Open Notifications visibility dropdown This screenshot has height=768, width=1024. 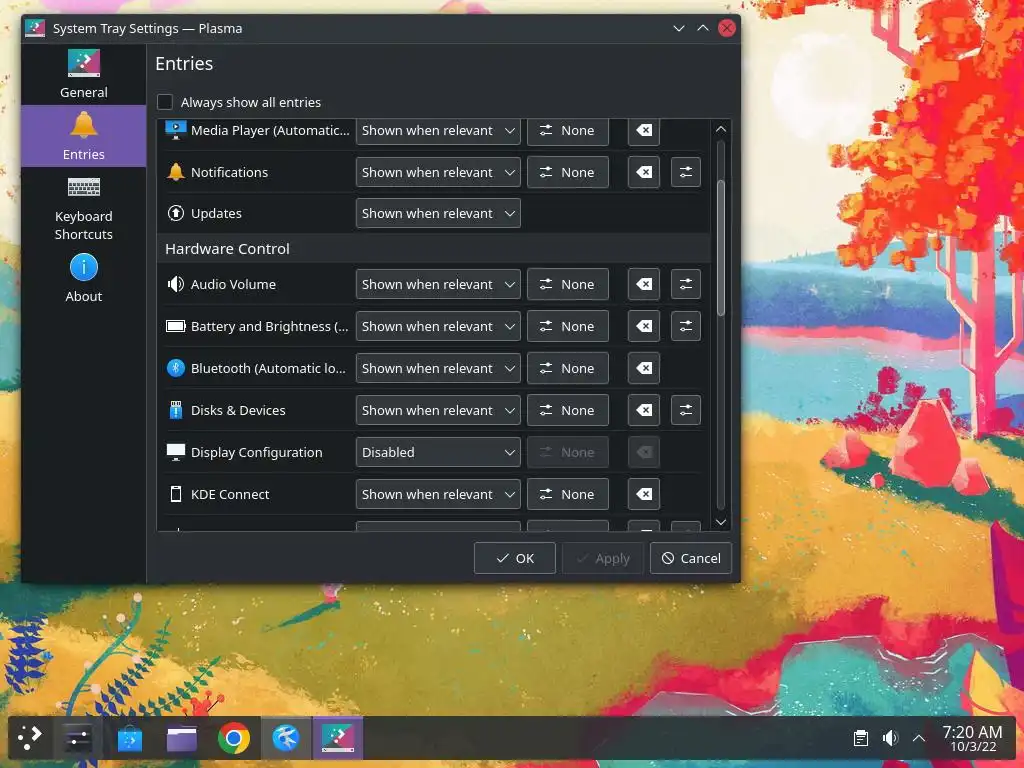click(x=438, y=172)
